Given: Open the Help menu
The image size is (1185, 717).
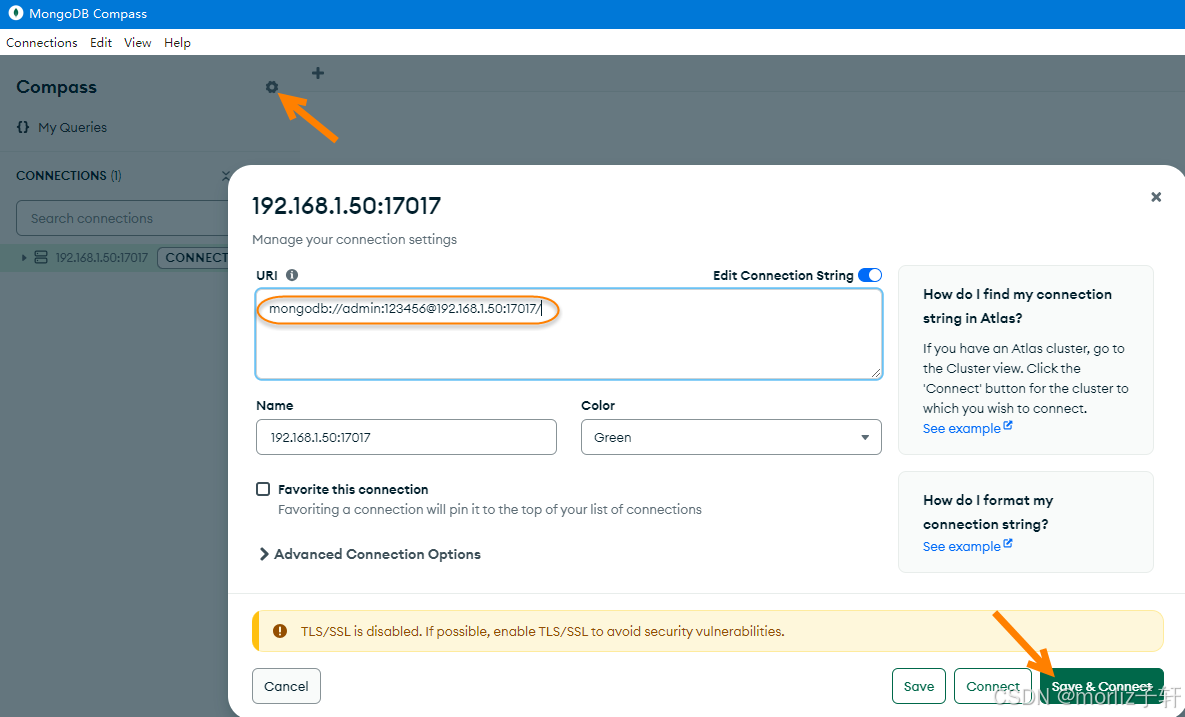Looking at the screenshot, I should click(177, 42).
